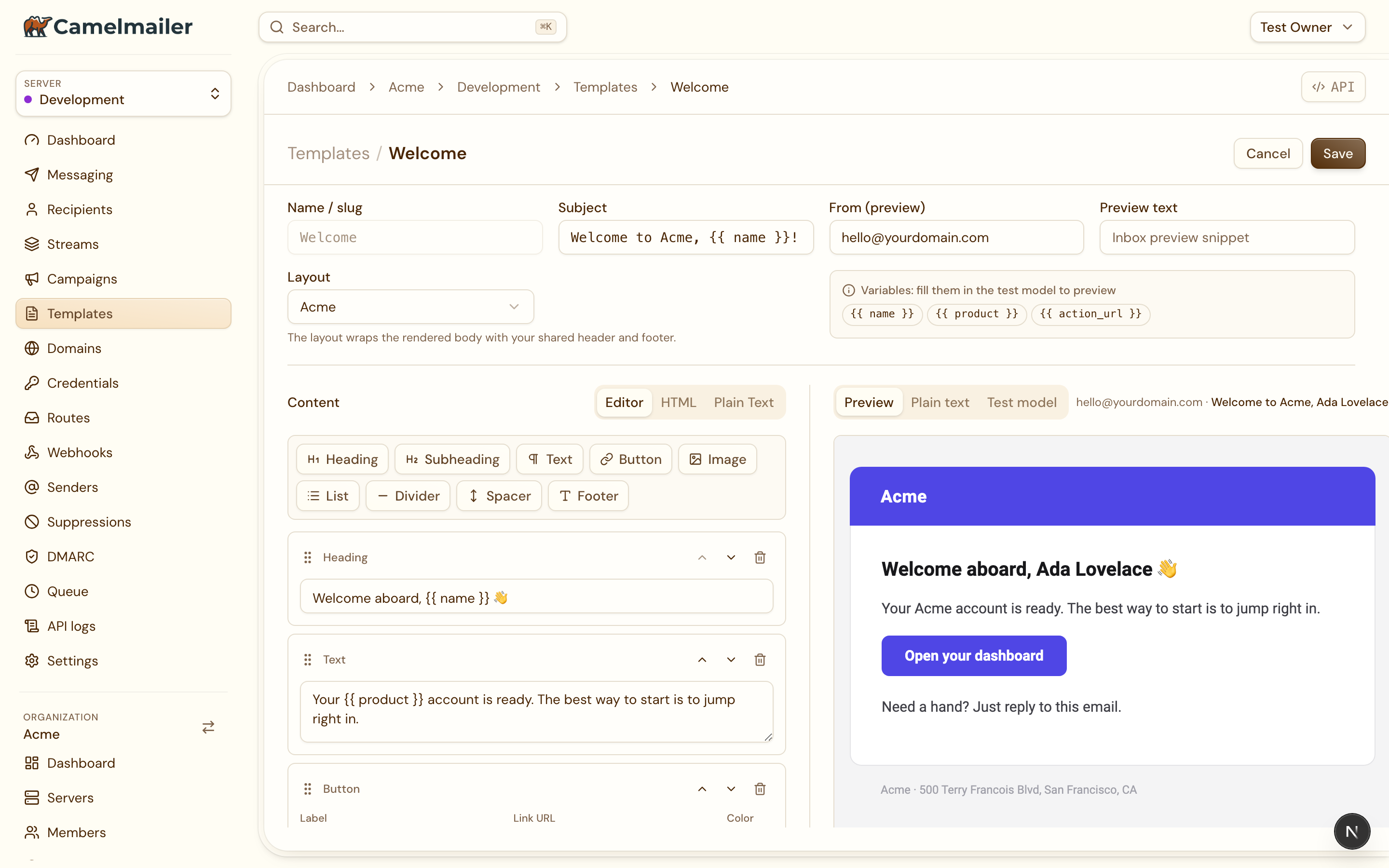Switch content to the Plain Text tab

pyautogui.click(x=743, y=403)
